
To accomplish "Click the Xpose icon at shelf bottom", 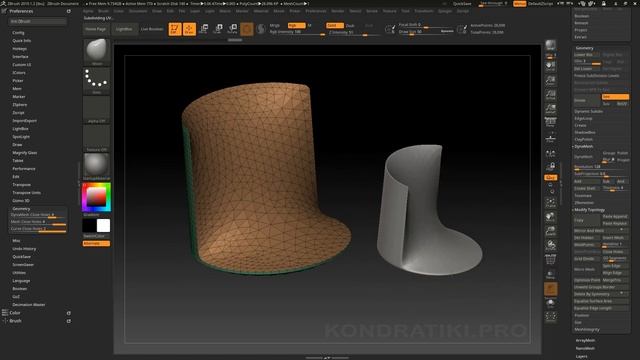I will 551,317.
